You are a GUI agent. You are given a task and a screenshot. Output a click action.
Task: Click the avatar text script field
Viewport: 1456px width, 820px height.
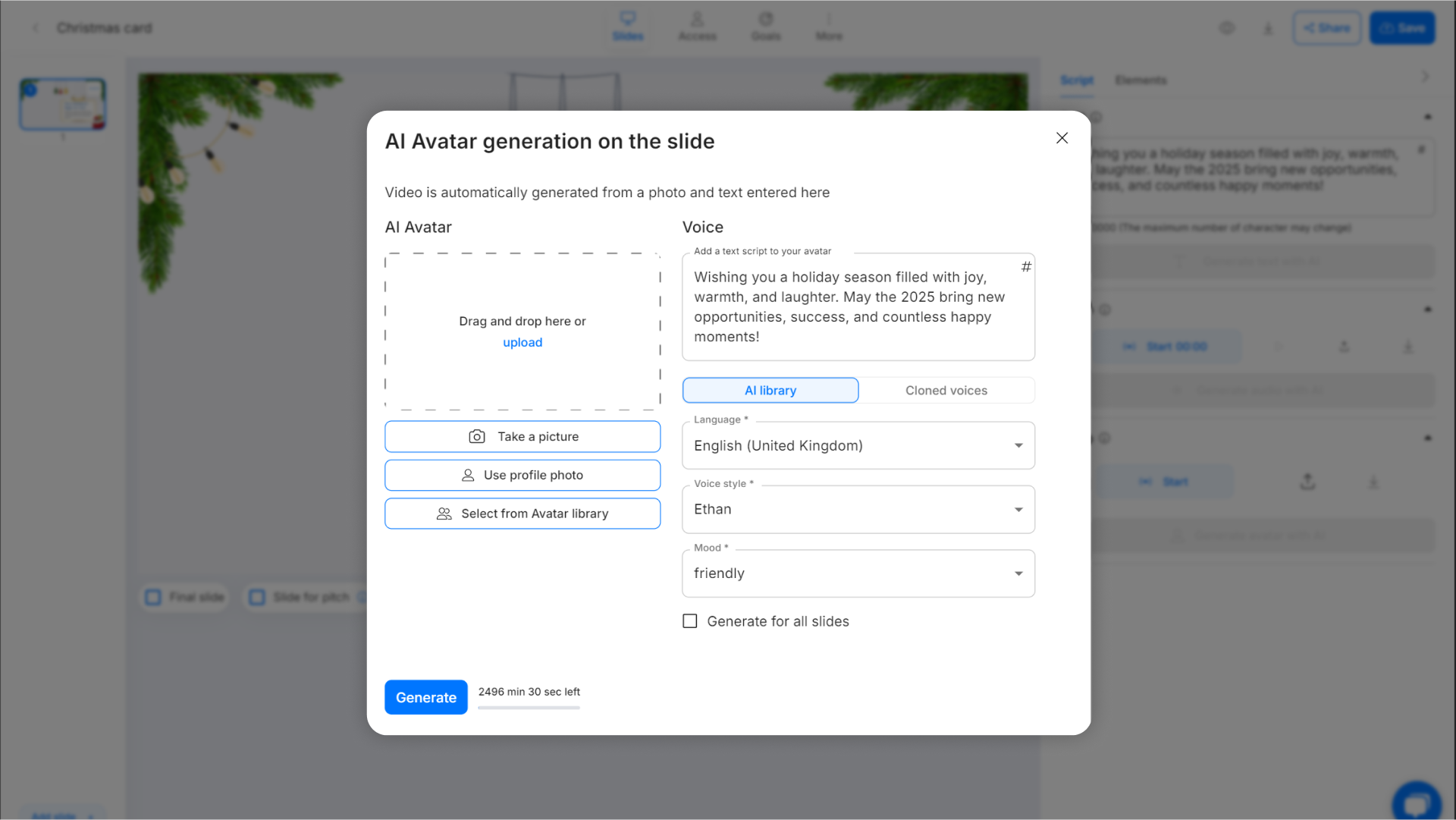click(x=849, y=307)
